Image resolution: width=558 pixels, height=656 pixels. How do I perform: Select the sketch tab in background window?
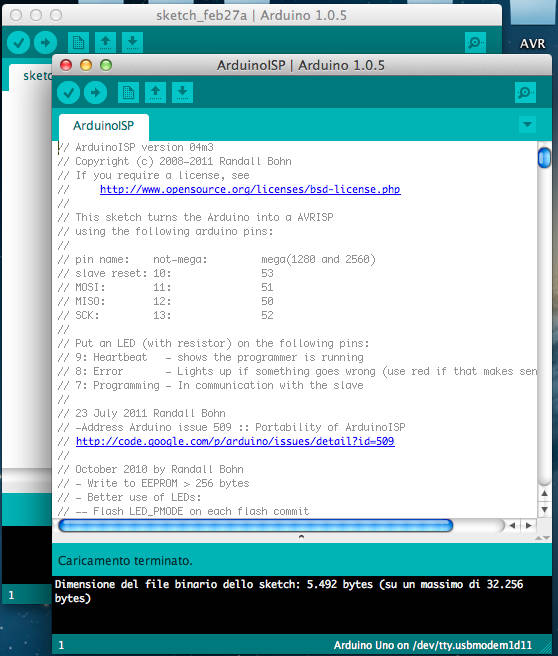point(31,76)
